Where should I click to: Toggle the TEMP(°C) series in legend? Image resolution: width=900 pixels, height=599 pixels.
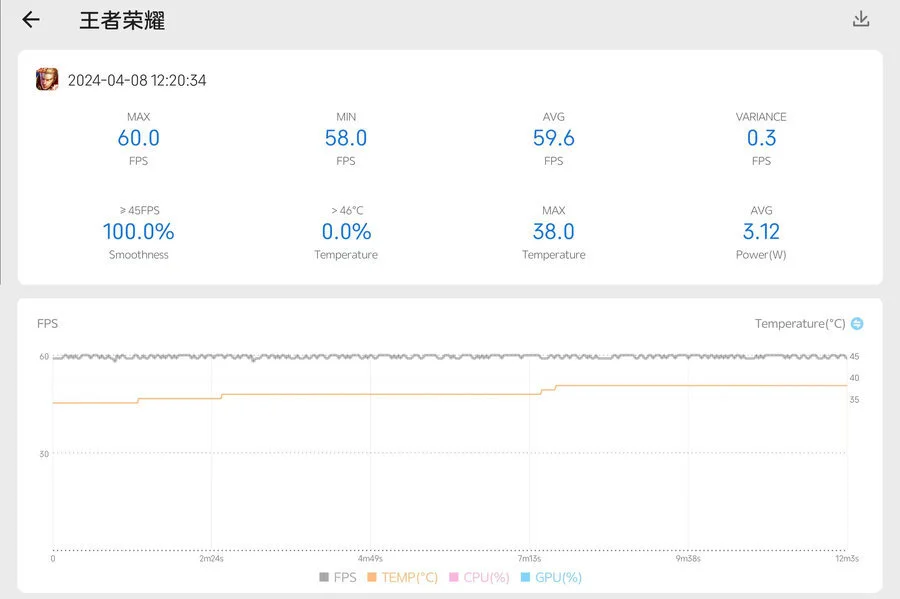pyautogui.click(x=403, y=577)
